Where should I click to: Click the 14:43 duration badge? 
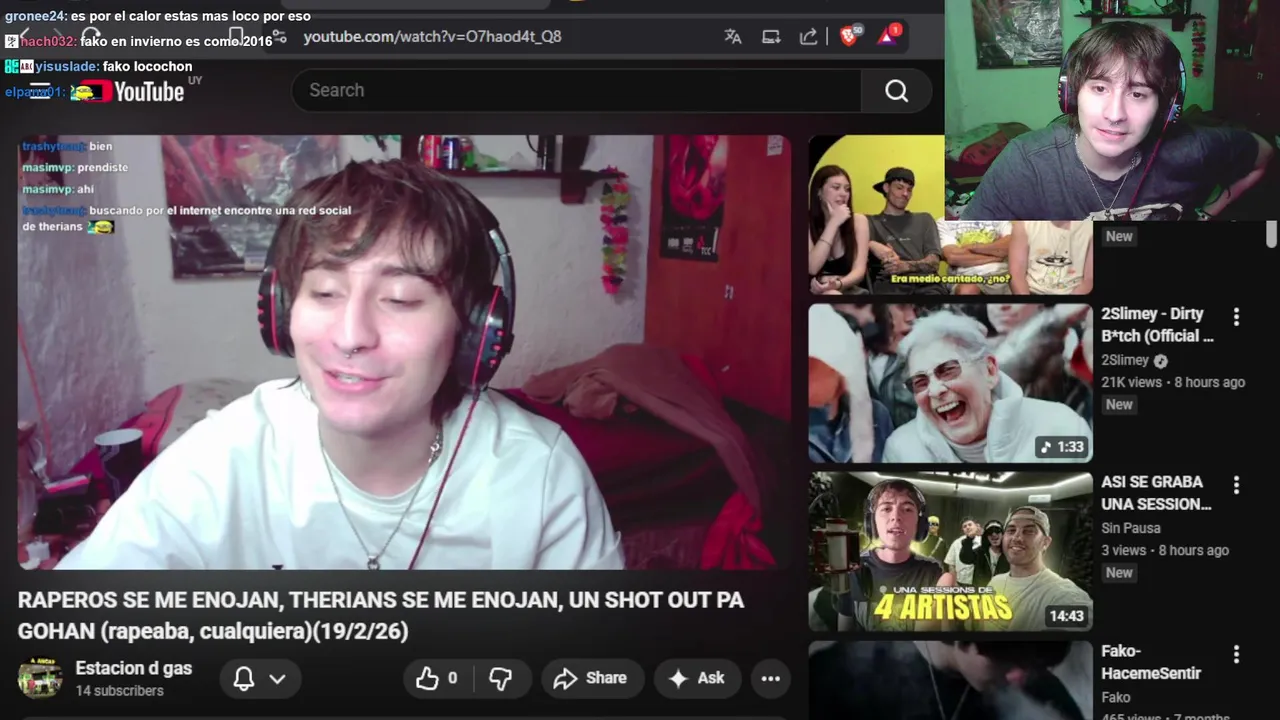[1066, 616]
